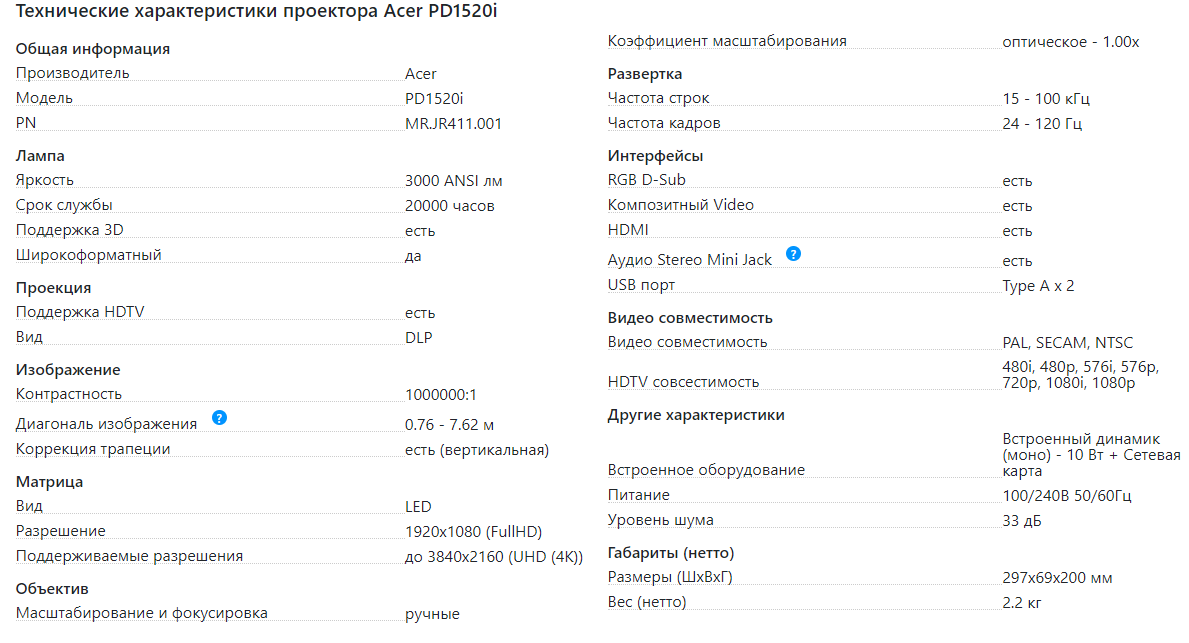Click the part number value MR.JR411.001
The height and width of the screenshot is (643, 1189).
453,124
